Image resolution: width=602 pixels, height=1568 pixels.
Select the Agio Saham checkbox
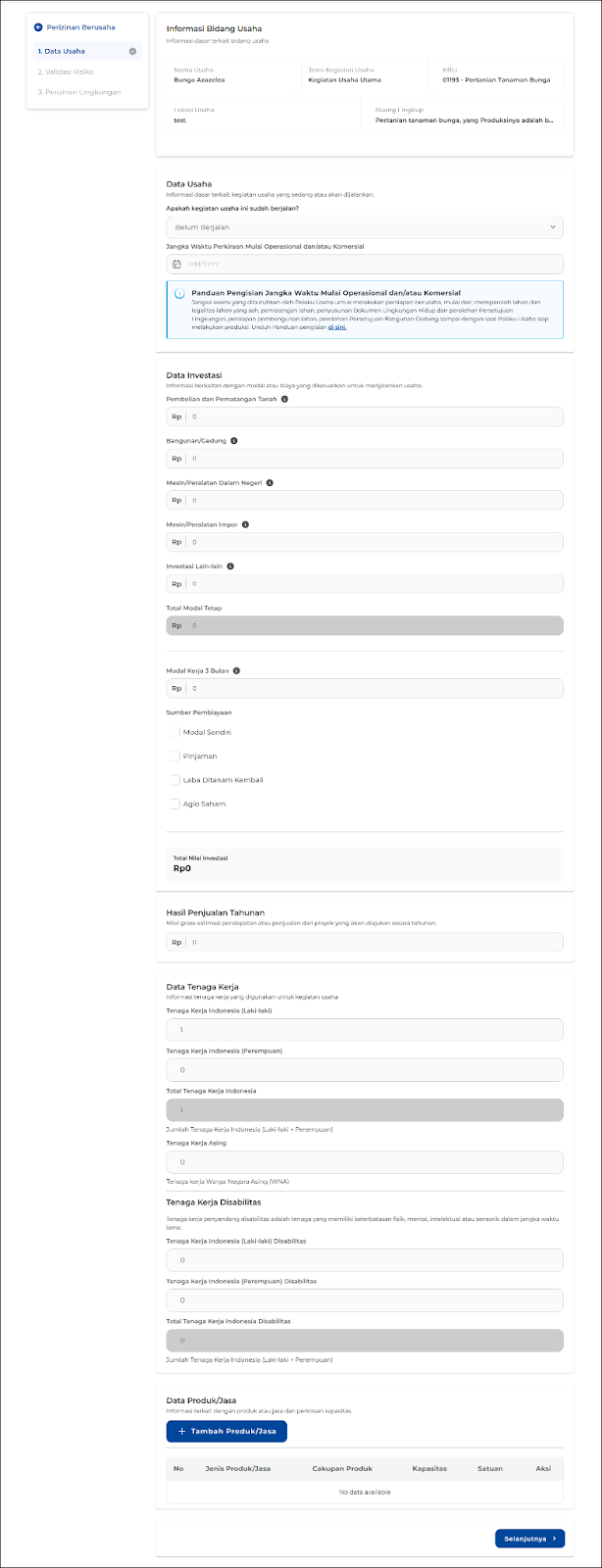click(x=175, y=804)
